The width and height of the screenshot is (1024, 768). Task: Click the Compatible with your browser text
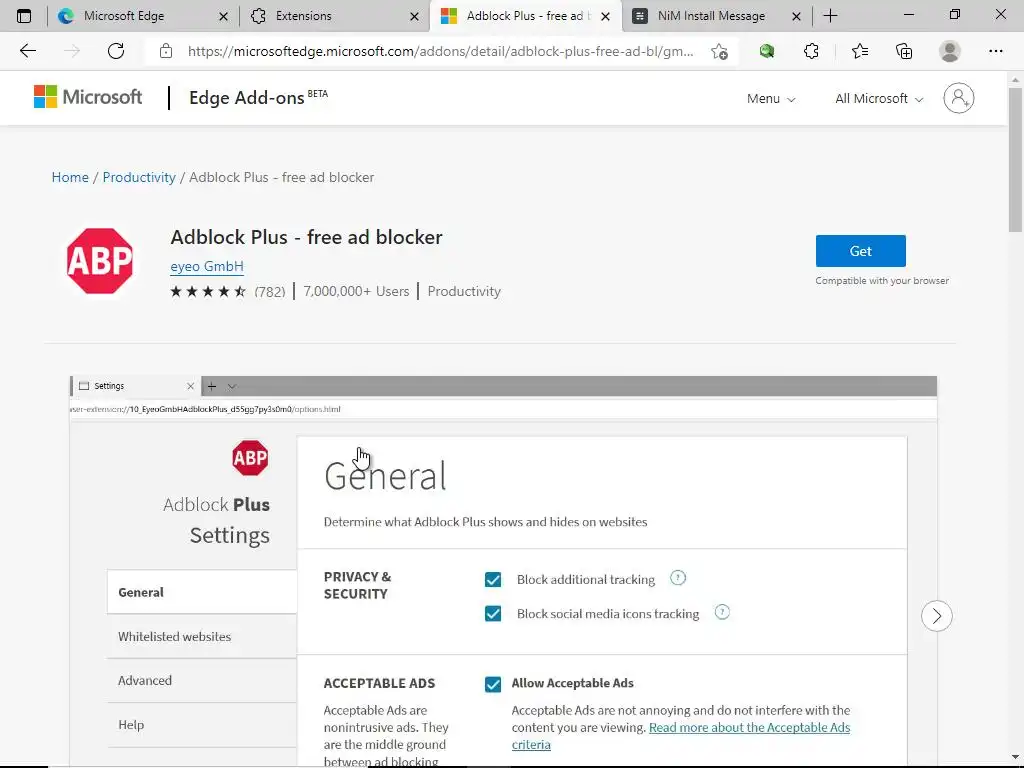pyautogui.click(x=882, y=281)
